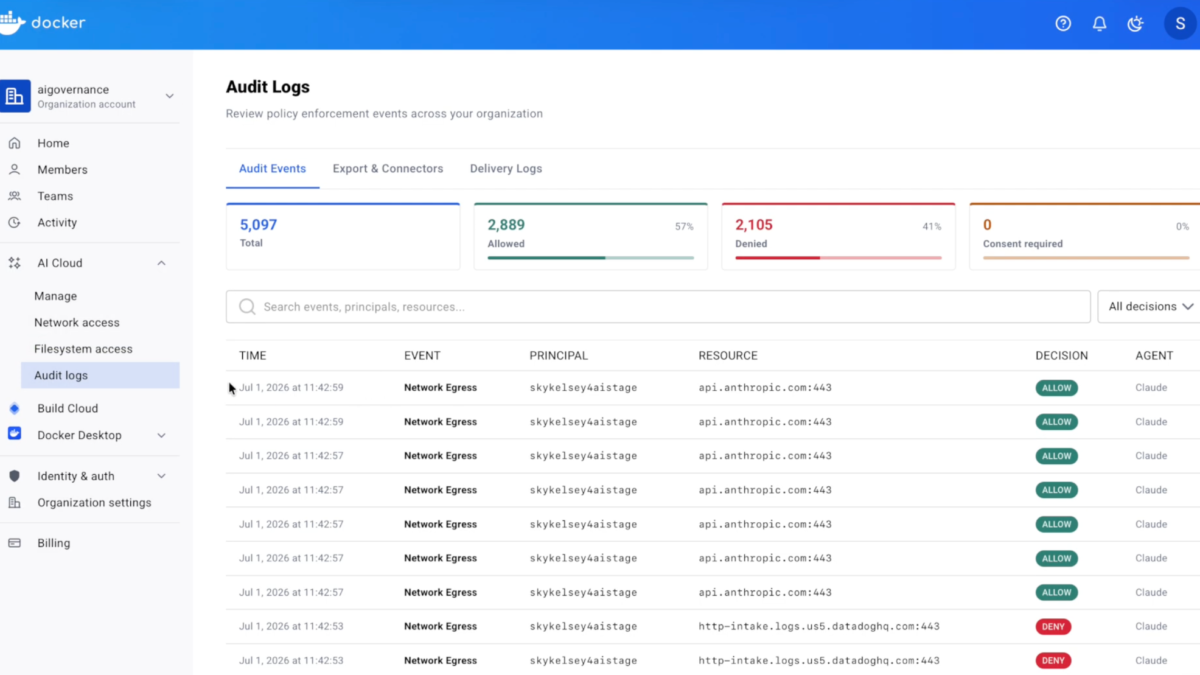Open Network access in sidebar

click(x=77, y=323)
